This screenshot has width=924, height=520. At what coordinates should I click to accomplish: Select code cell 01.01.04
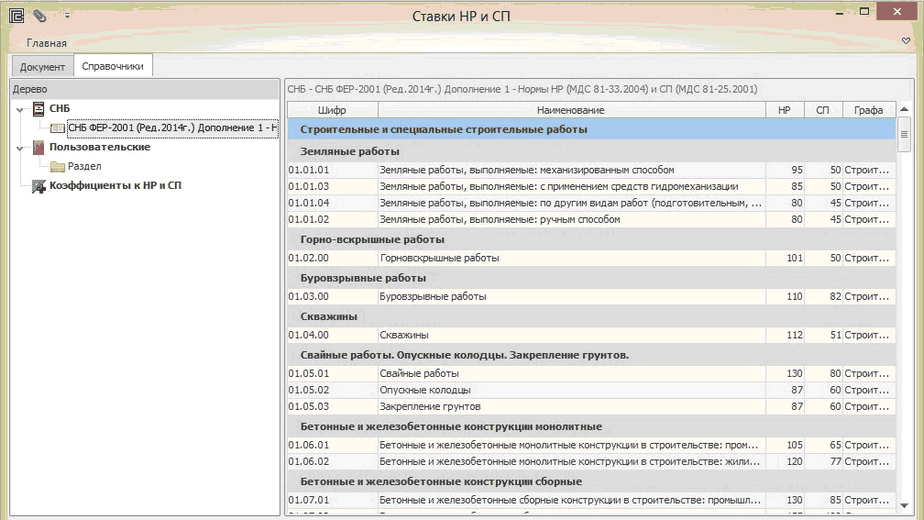[332, 203]
